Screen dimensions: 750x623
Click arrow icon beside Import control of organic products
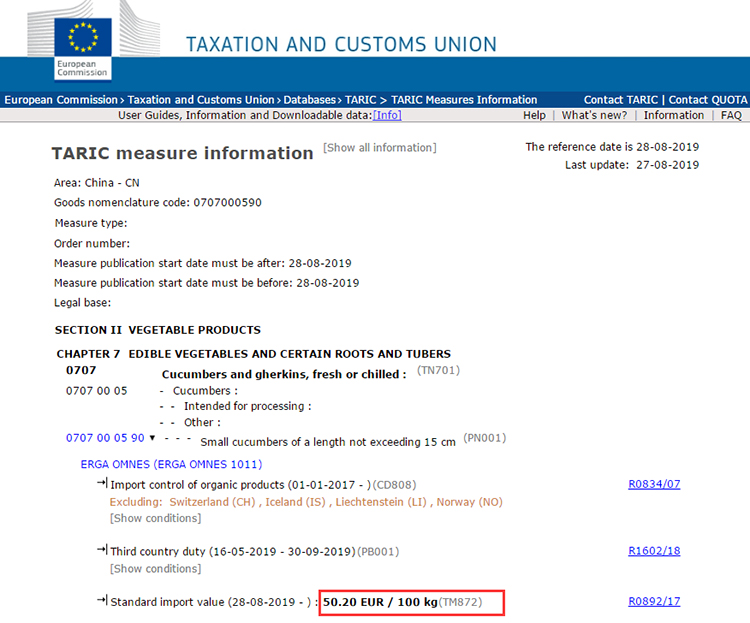[102, 484]
